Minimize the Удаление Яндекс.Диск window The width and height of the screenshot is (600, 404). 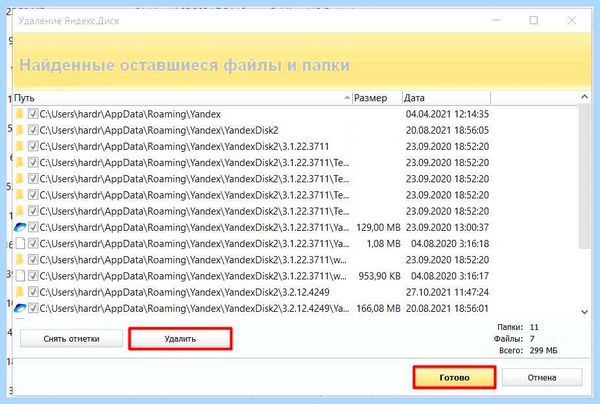tap(496, 20)
